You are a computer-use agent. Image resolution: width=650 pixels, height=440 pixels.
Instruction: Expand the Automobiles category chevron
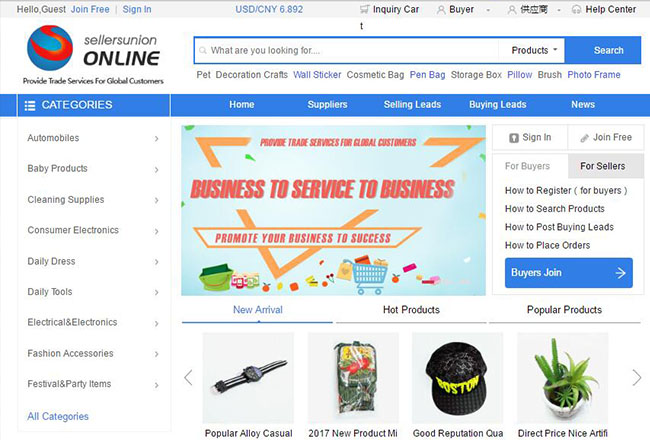(x=157, y=139)
